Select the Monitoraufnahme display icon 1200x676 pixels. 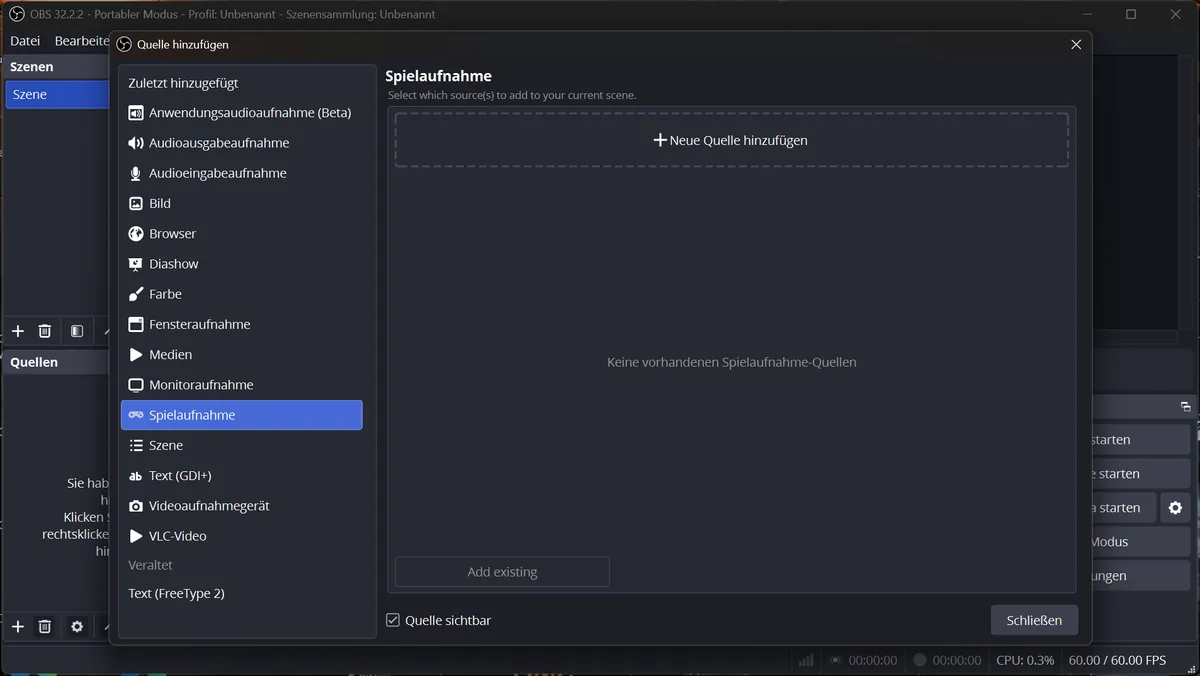pyautogui.click(x=136, y=385)
